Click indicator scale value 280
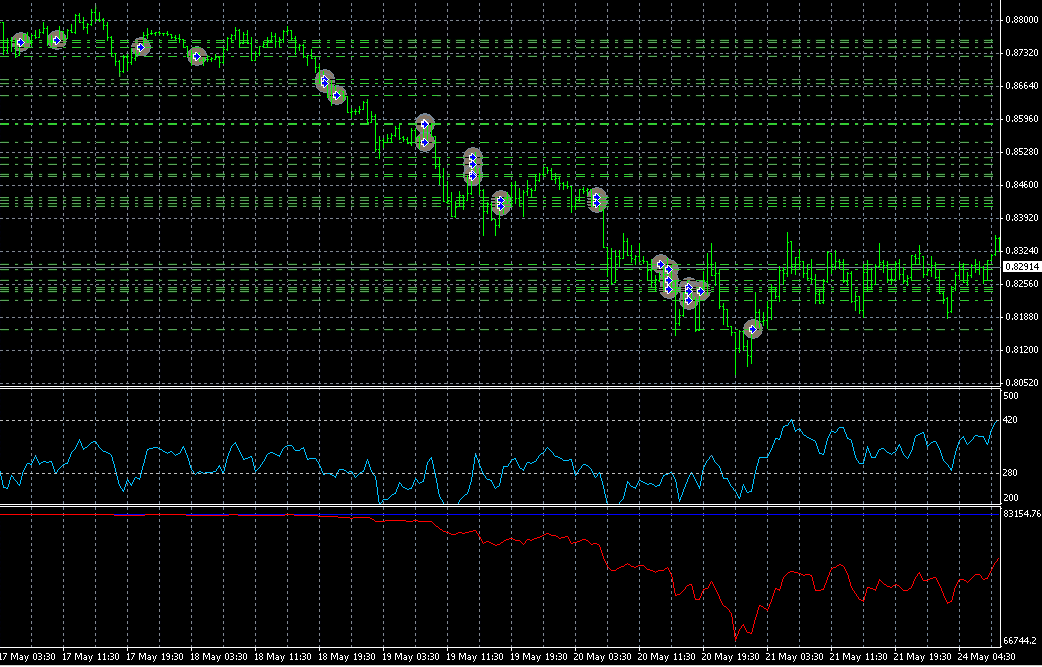The width and height of the screenshot is (1042, 667). tap(1011, 473)
